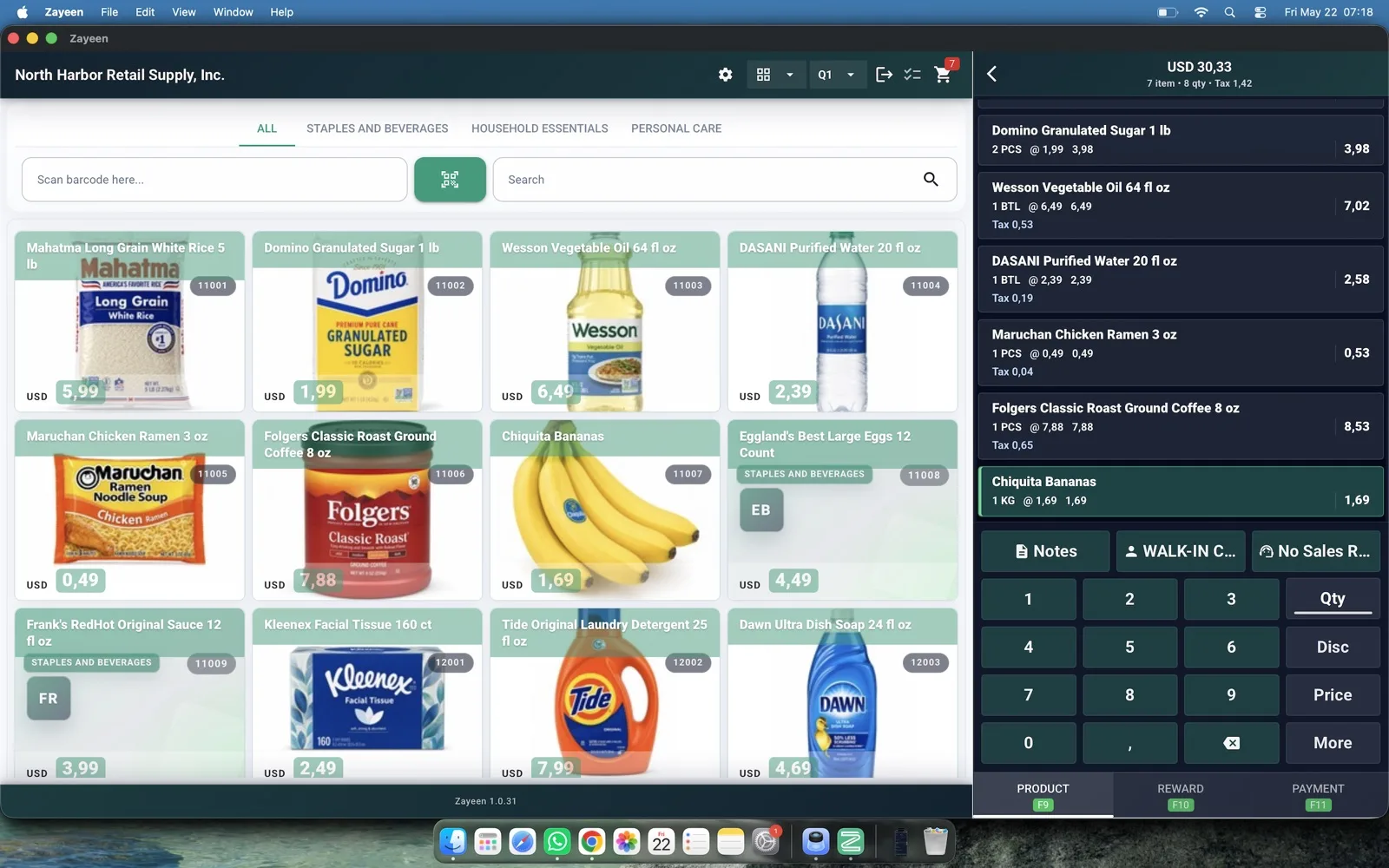Viewport: 1389px width, 868px height.
Task: Add Mahatma Long Grain White Rice
Action: click(129, 321)
